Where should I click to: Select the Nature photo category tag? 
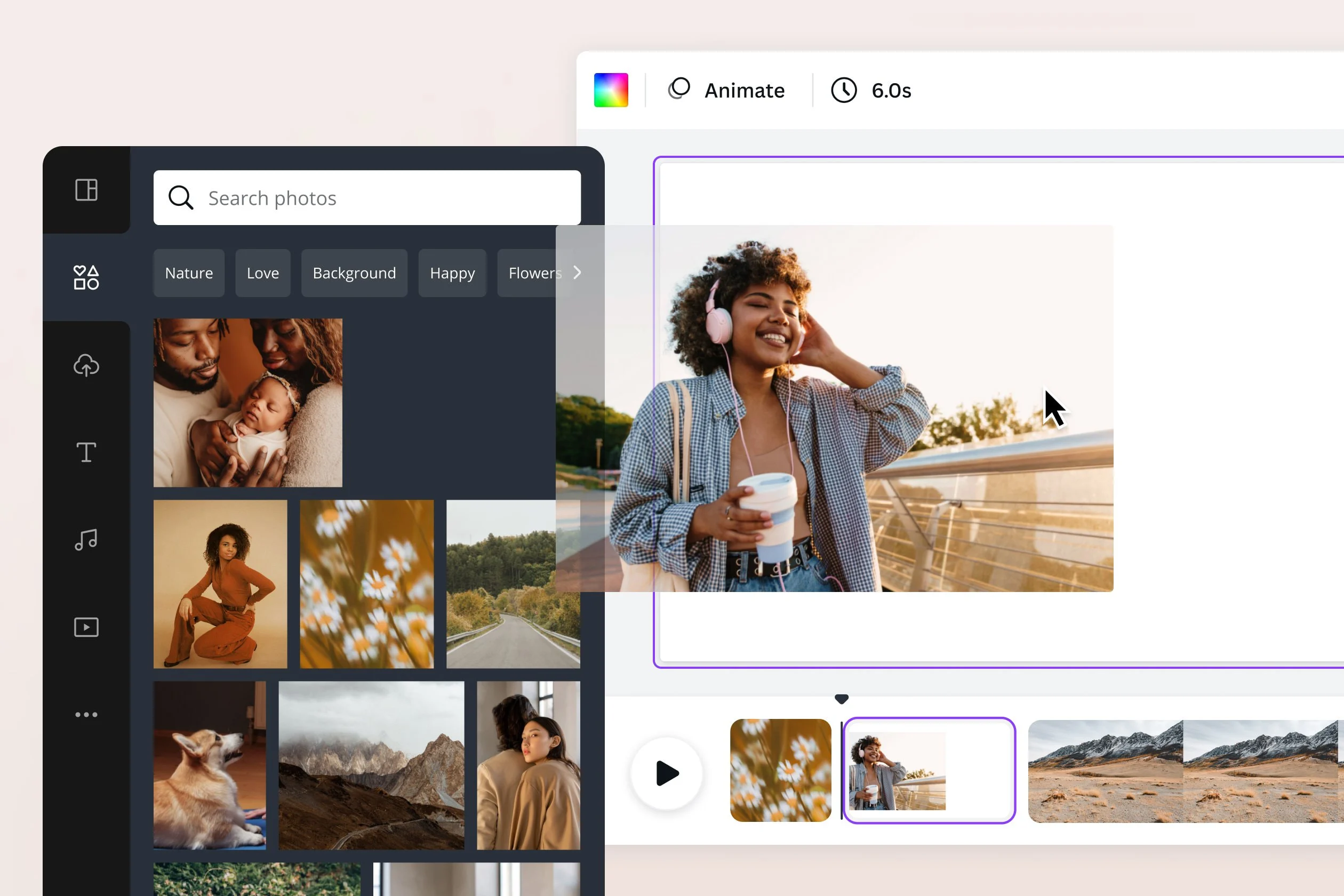pyautogui.click(x=188, y=272)
